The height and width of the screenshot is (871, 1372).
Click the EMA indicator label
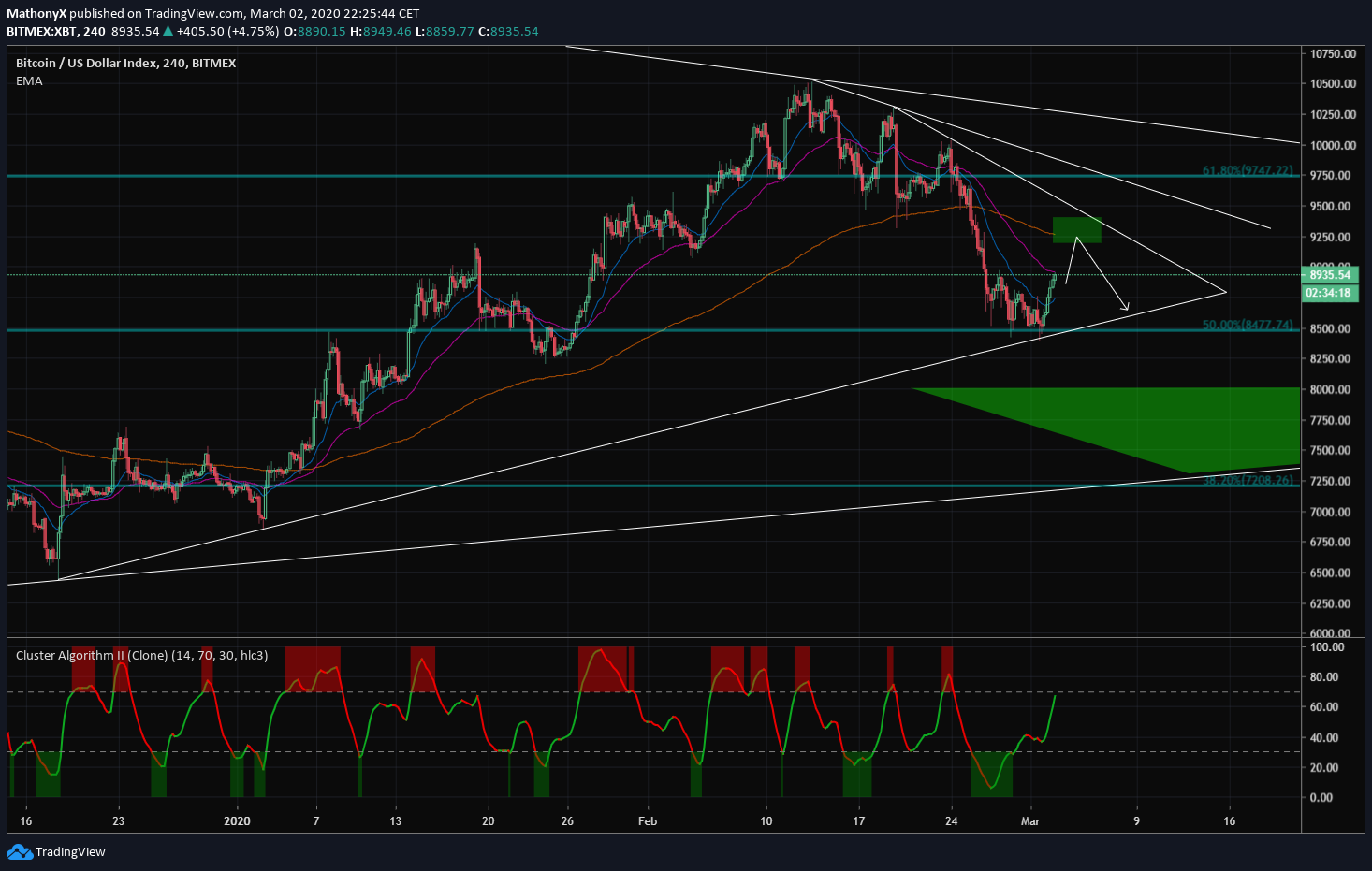coord(29,80)
